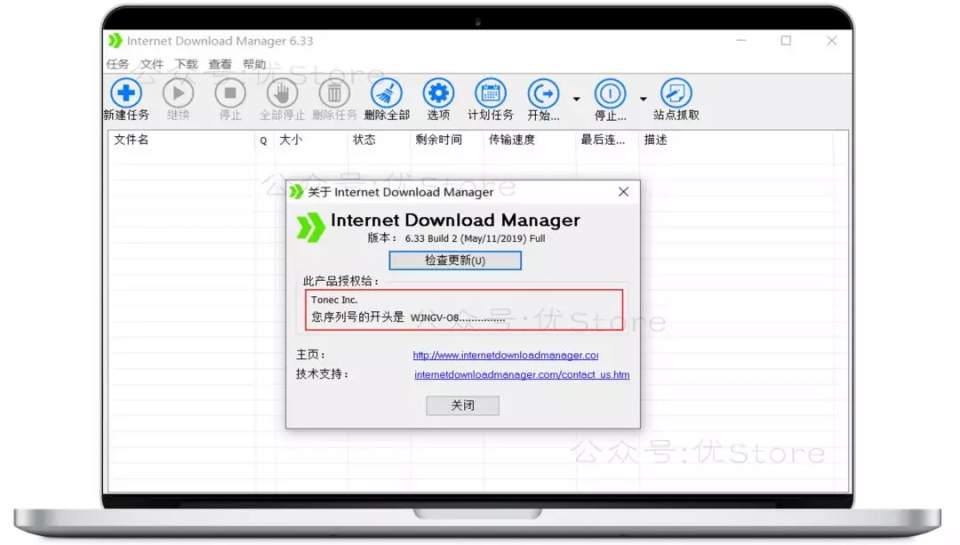Click the 检查更新(U) check update button

coord(455,260)
